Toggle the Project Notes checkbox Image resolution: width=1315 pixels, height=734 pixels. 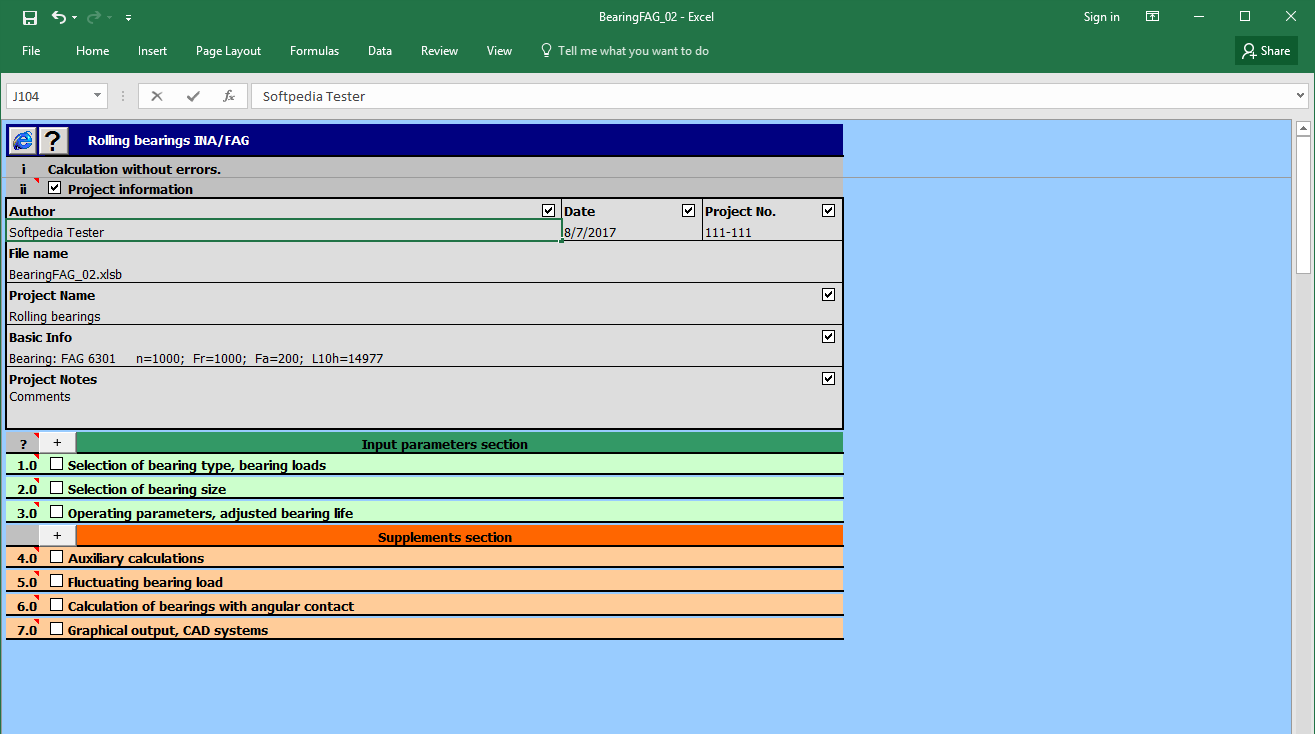point(828,379)
